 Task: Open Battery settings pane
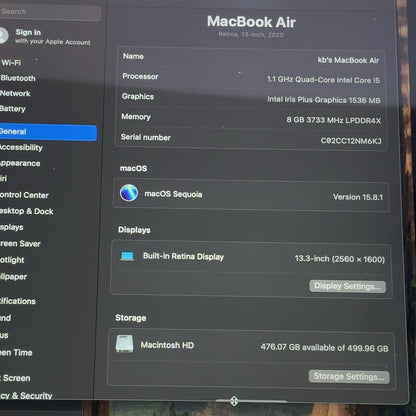[13, 109]
